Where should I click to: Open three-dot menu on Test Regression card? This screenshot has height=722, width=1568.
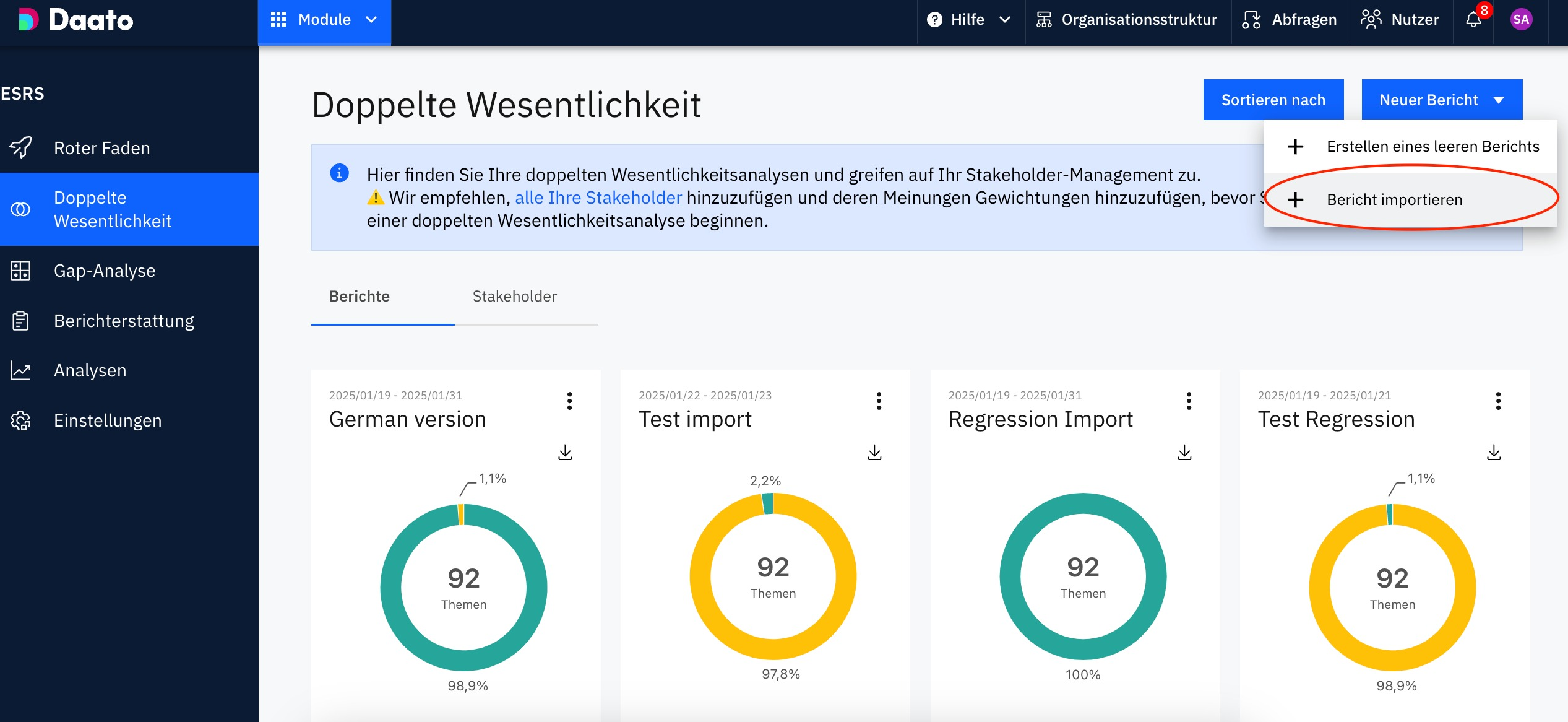pos(1498,401)
